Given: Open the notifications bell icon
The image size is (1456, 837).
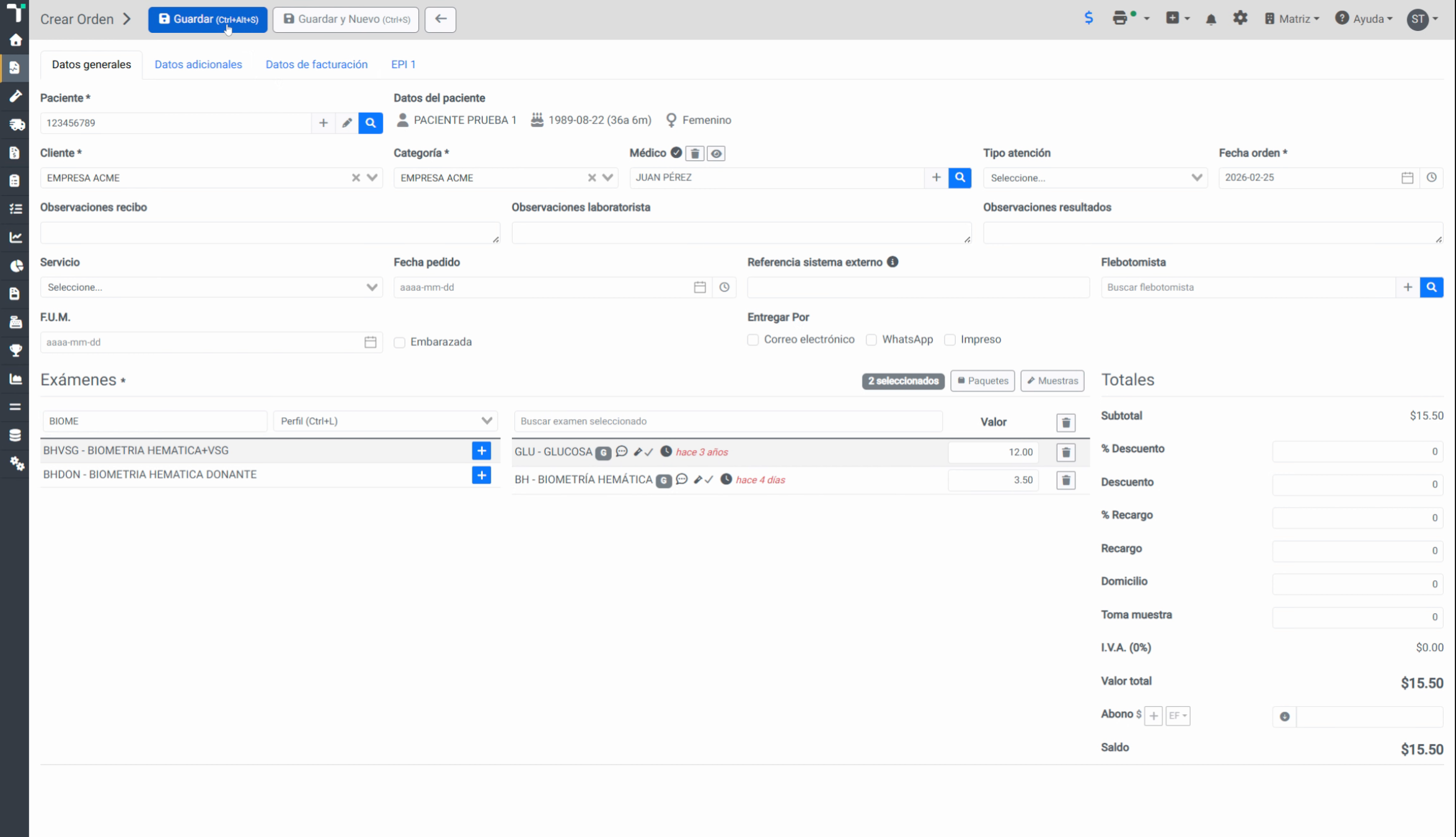Looking at the screenshot, I should pyautogui.click(x=1211, y=19).
